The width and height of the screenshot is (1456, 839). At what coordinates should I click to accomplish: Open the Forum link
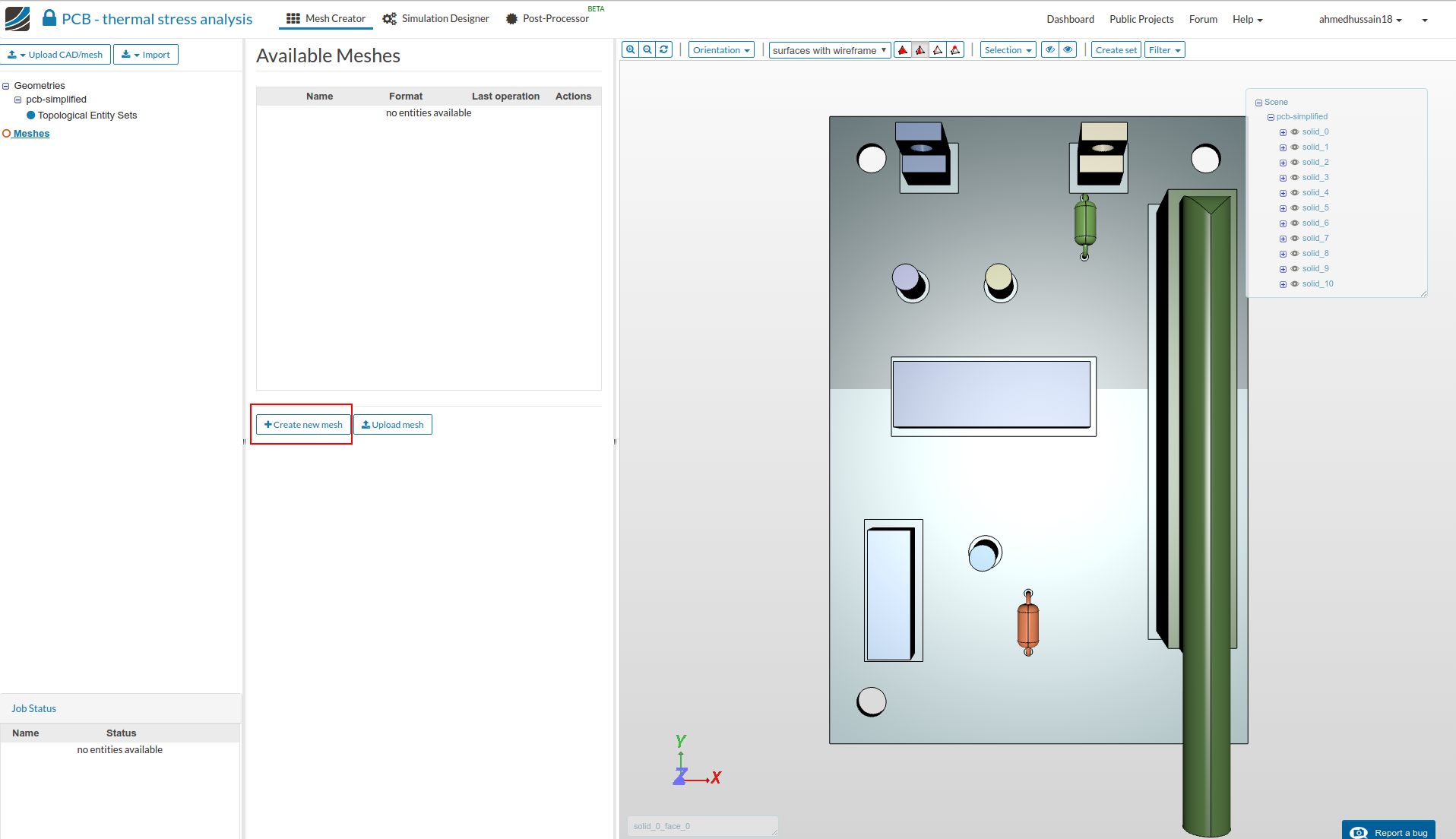coord(1203,20)
